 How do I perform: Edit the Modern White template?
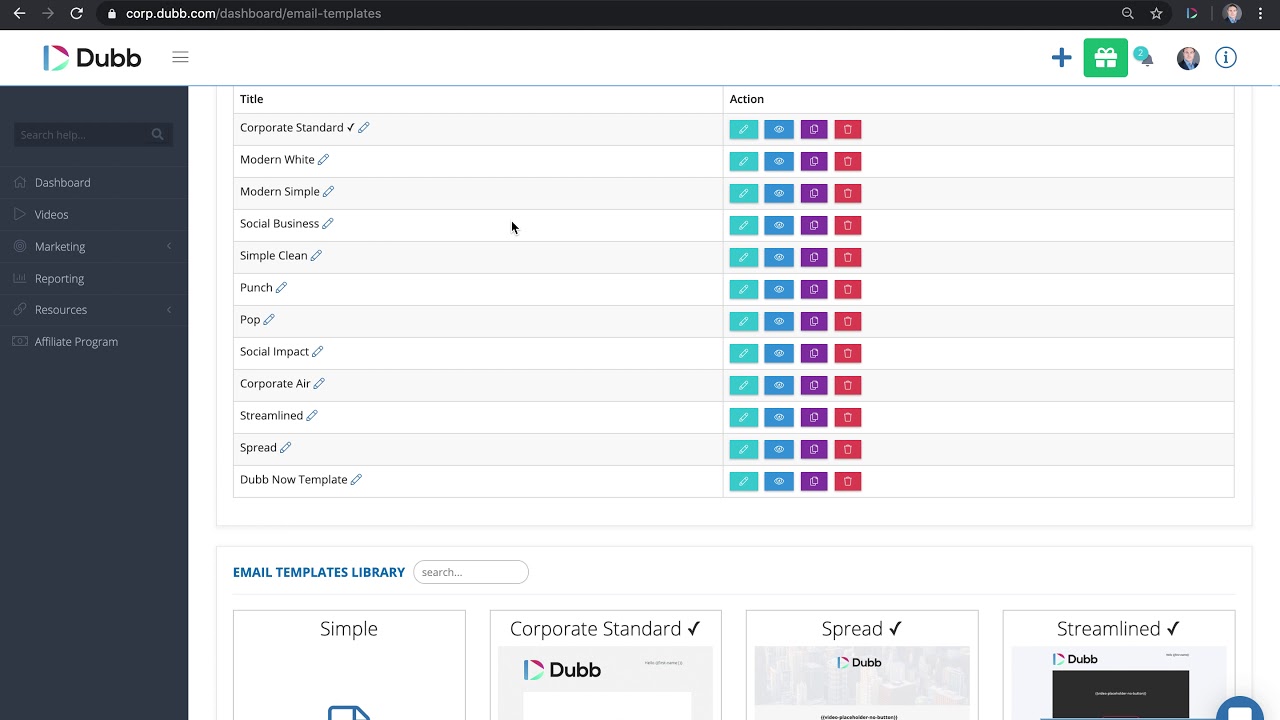coord(743,161)
